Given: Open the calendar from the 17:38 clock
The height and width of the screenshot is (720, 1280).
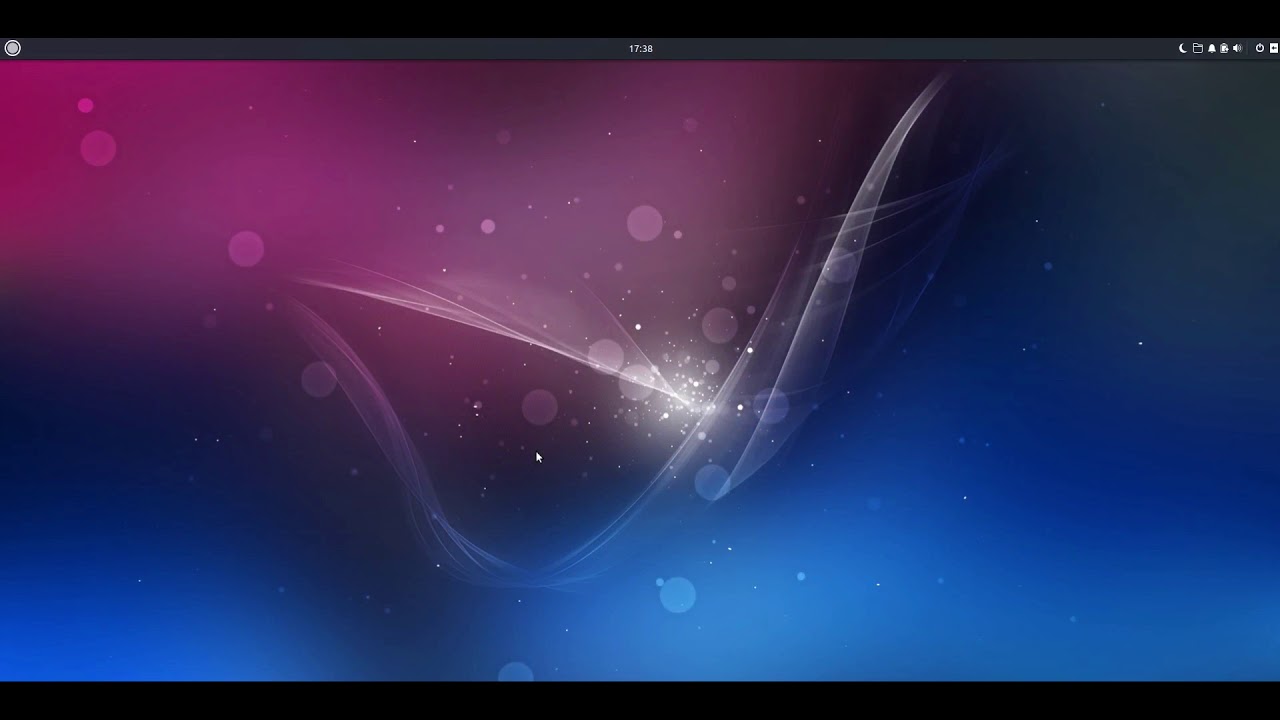Looking at the screenshot, I should (x=641, y=48).
